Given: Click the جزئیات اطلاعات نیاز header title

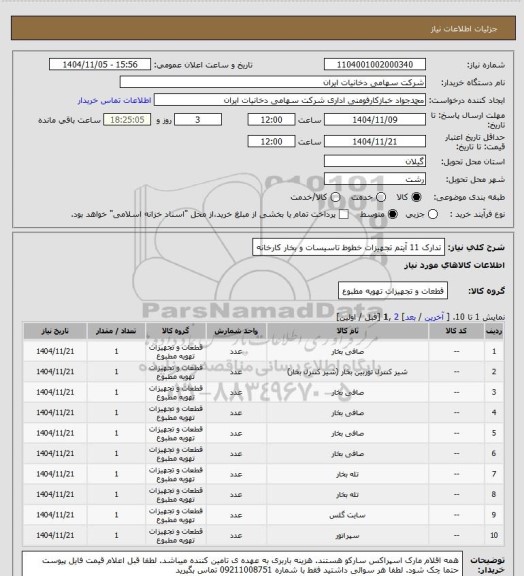Looking at the screenshot, I should click(x=464, y=29).
